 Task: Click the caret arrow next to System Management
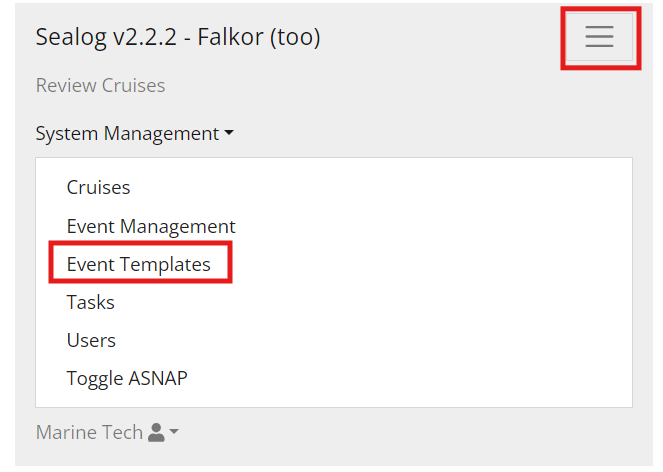tap(229, 133)
